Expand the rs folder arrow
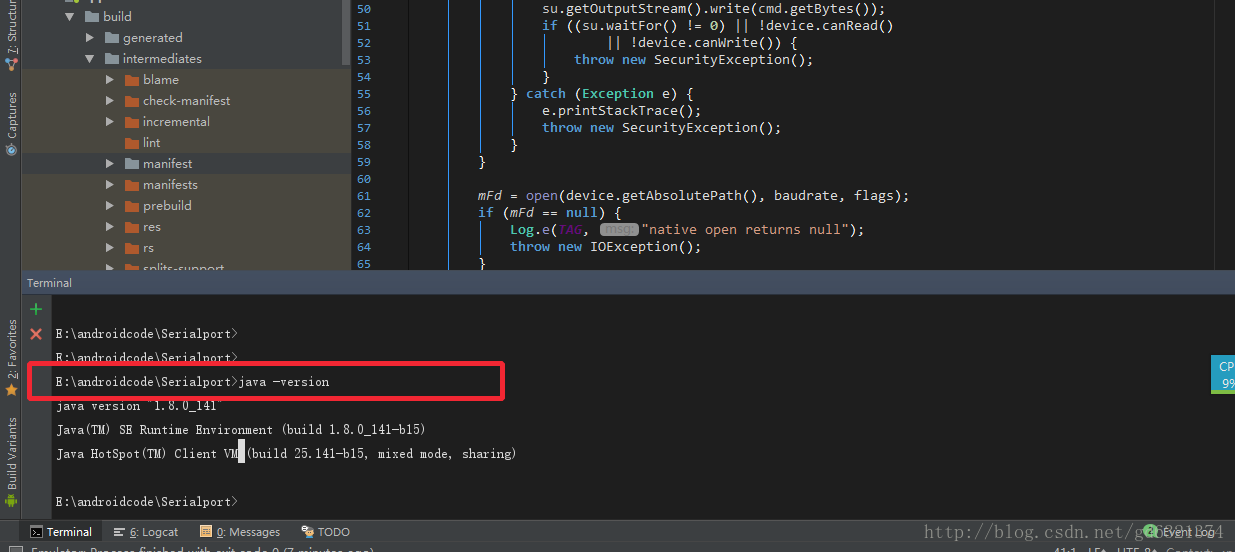Image resolution: width=1235 pixels, height=552 pixels. tap(110, 248)
